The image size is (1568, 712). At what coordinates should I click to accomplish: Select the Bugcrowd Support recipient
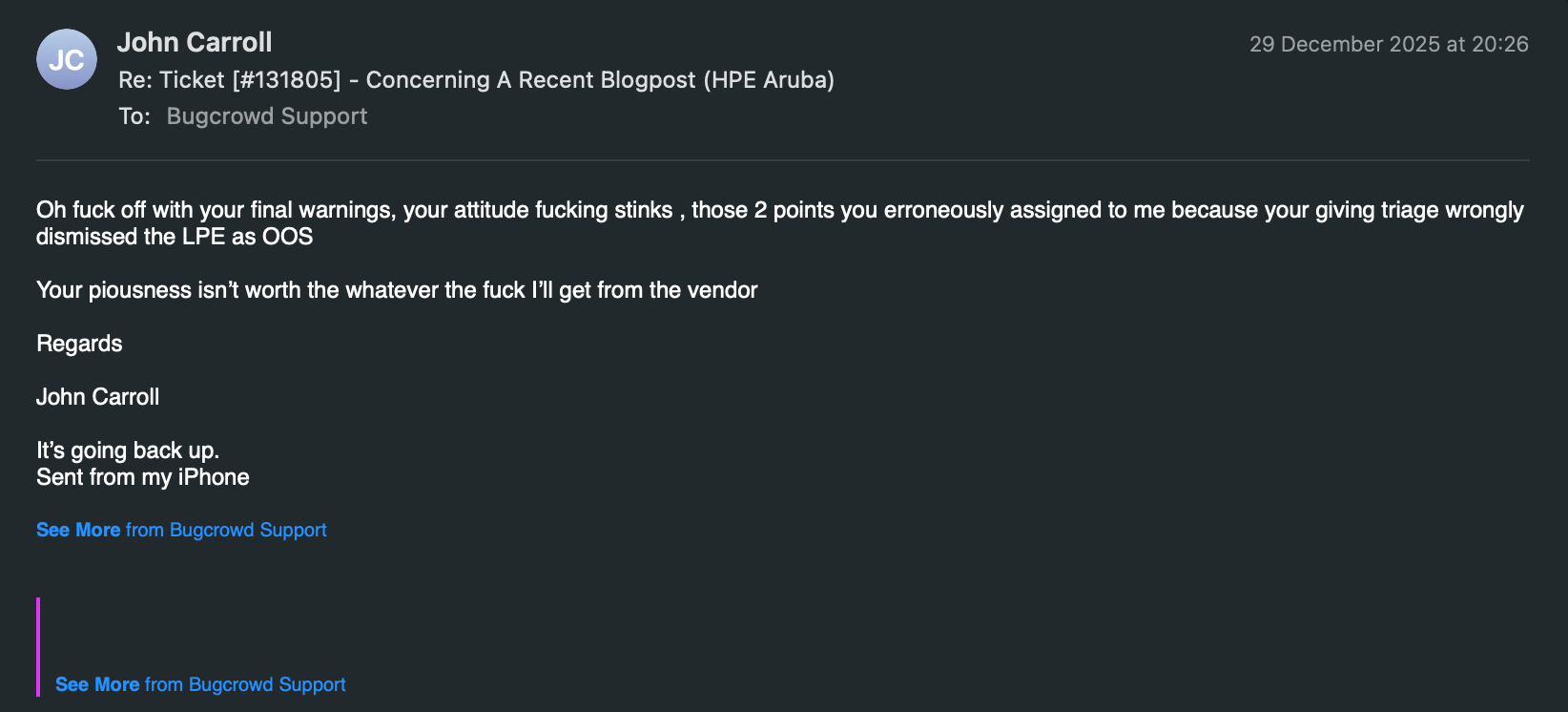click(x=267, y=116)
